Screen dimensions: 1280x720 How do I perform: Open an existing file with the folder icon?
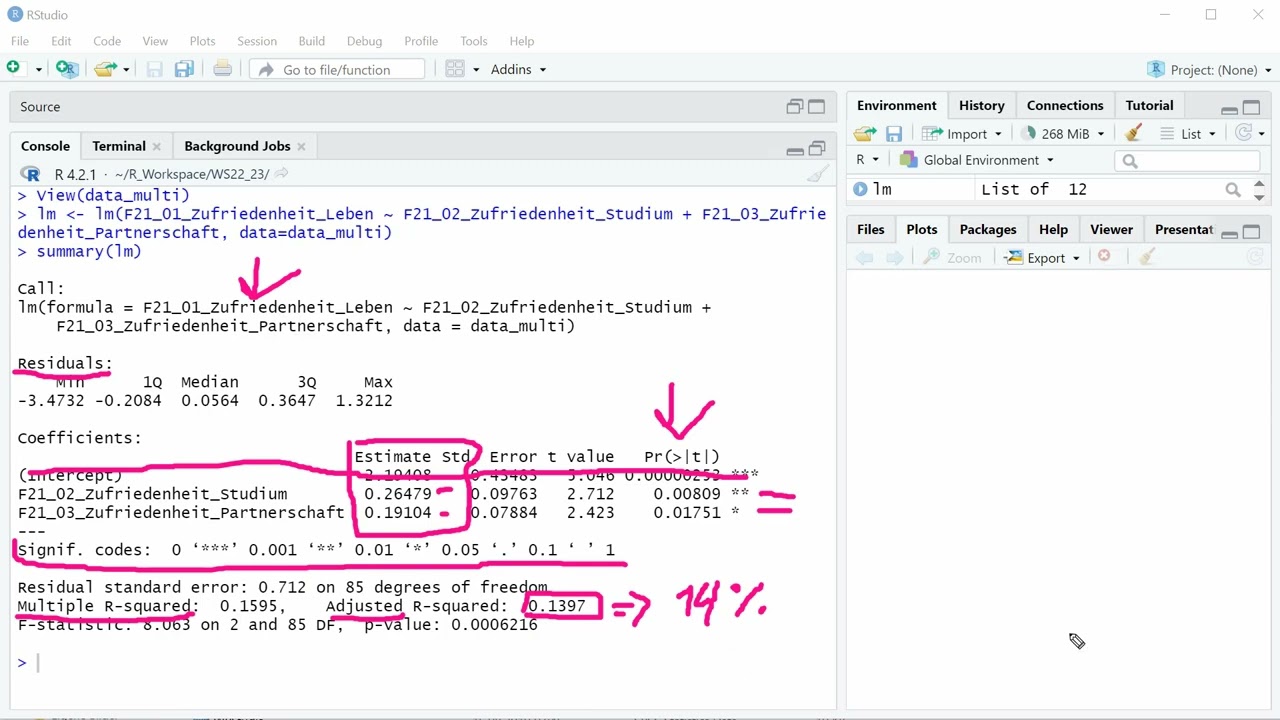click(x=105, y=69)
